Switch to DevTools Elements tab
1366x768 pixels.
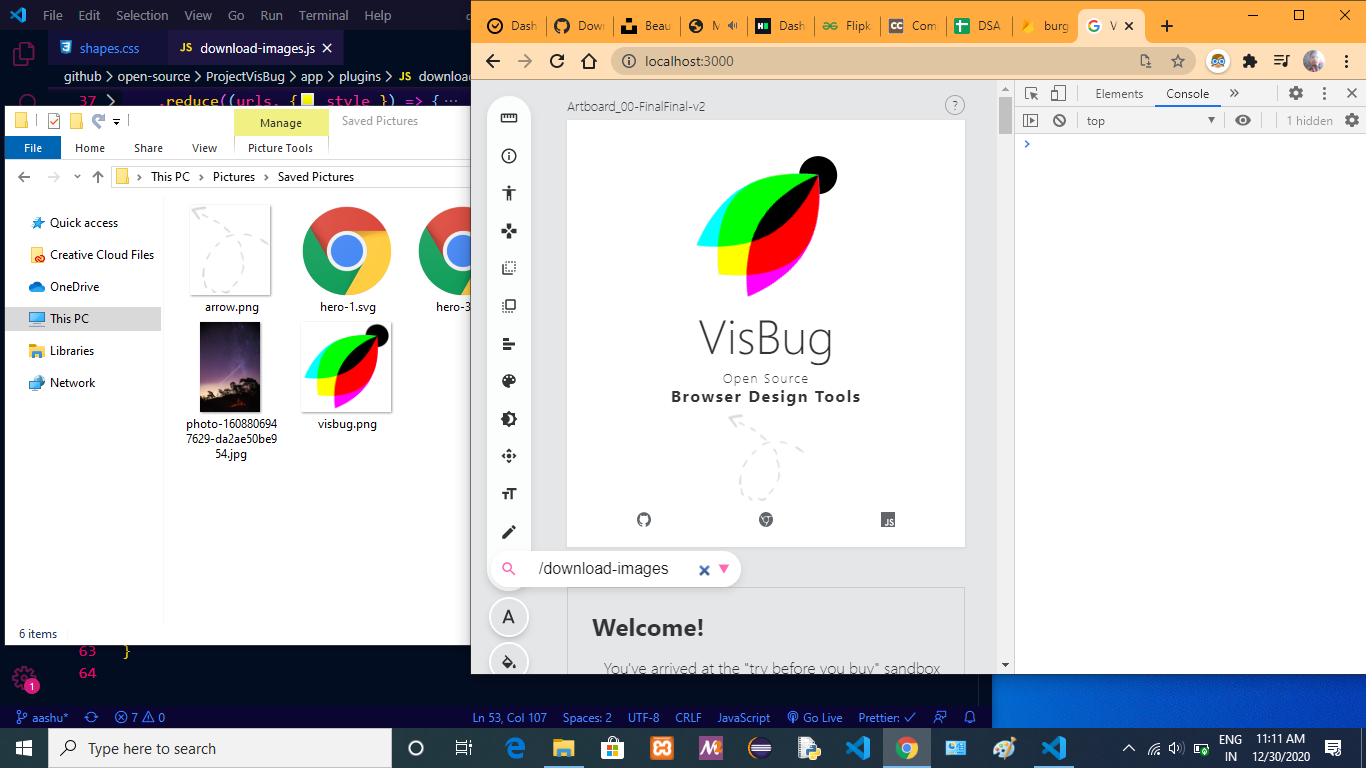(1119, 93)
